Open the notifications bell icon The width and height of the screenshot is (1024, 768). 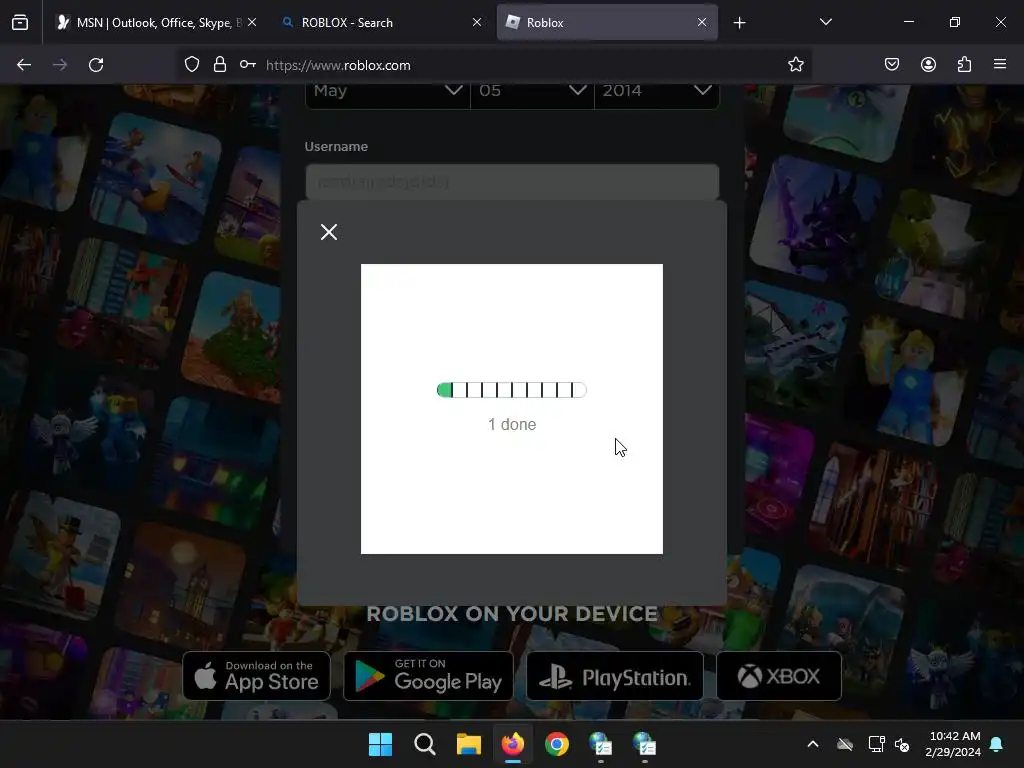(997, 744)
